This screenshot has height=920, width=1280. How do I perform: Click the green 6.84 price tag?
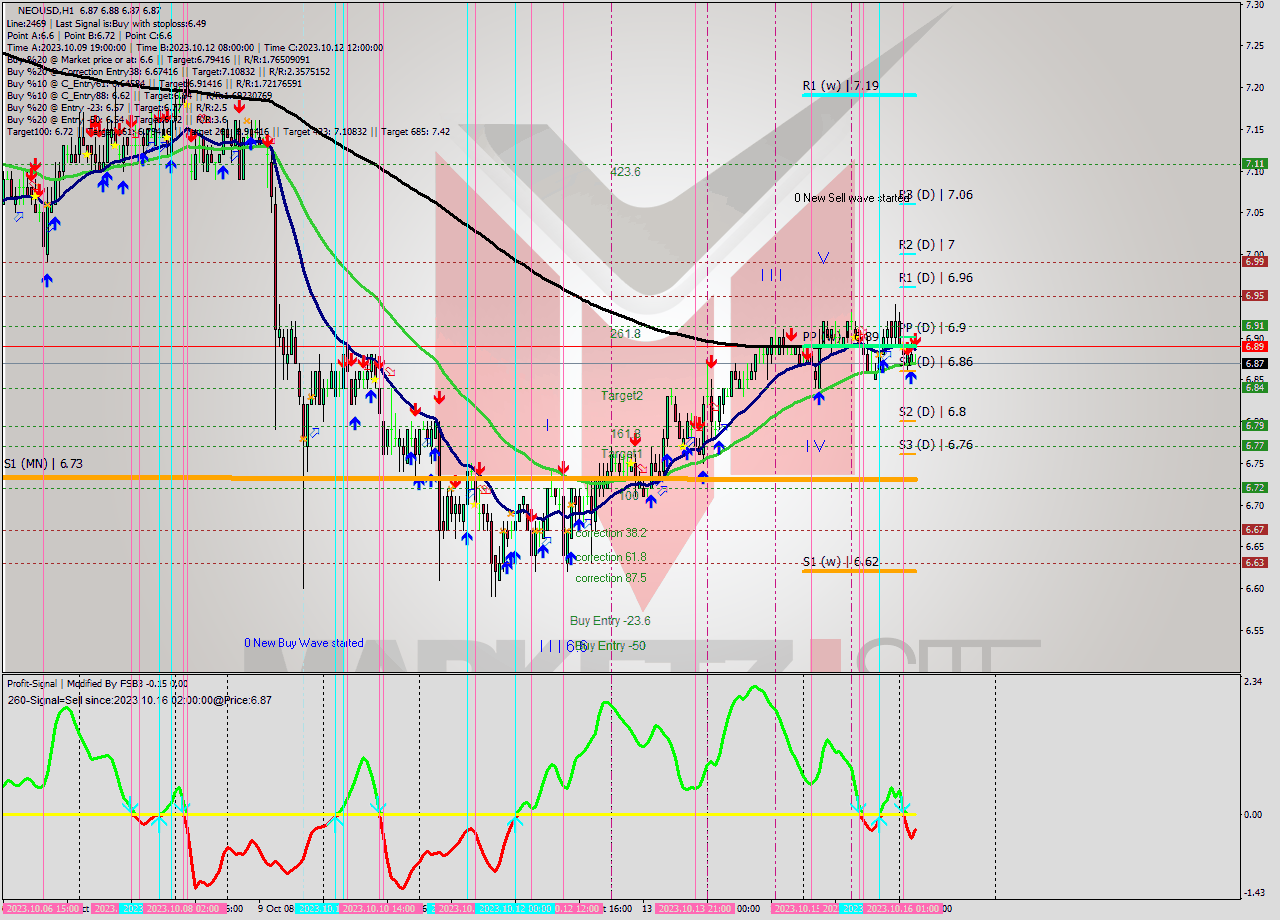1254,387
